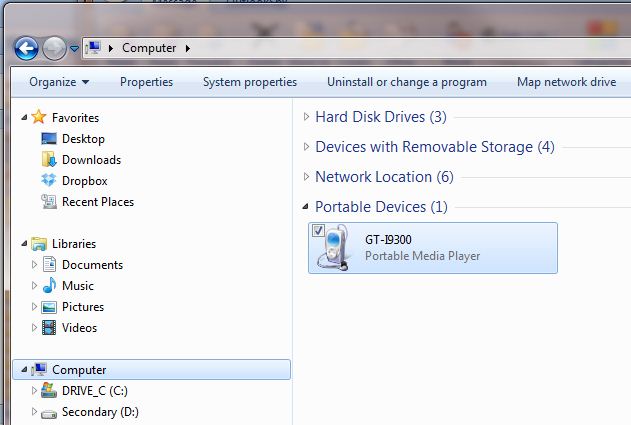
Task: Click the Downloads folder icon
Action: click(49, 159)
